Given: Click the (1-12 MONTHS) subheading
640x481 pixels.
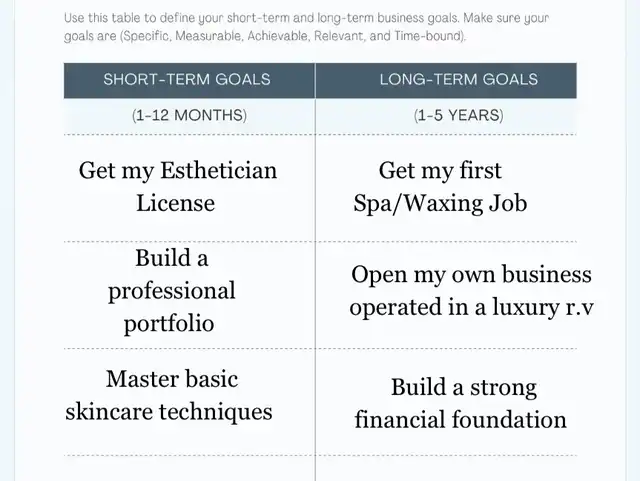Looking at the screenshot, I should [x=189, y=115].
